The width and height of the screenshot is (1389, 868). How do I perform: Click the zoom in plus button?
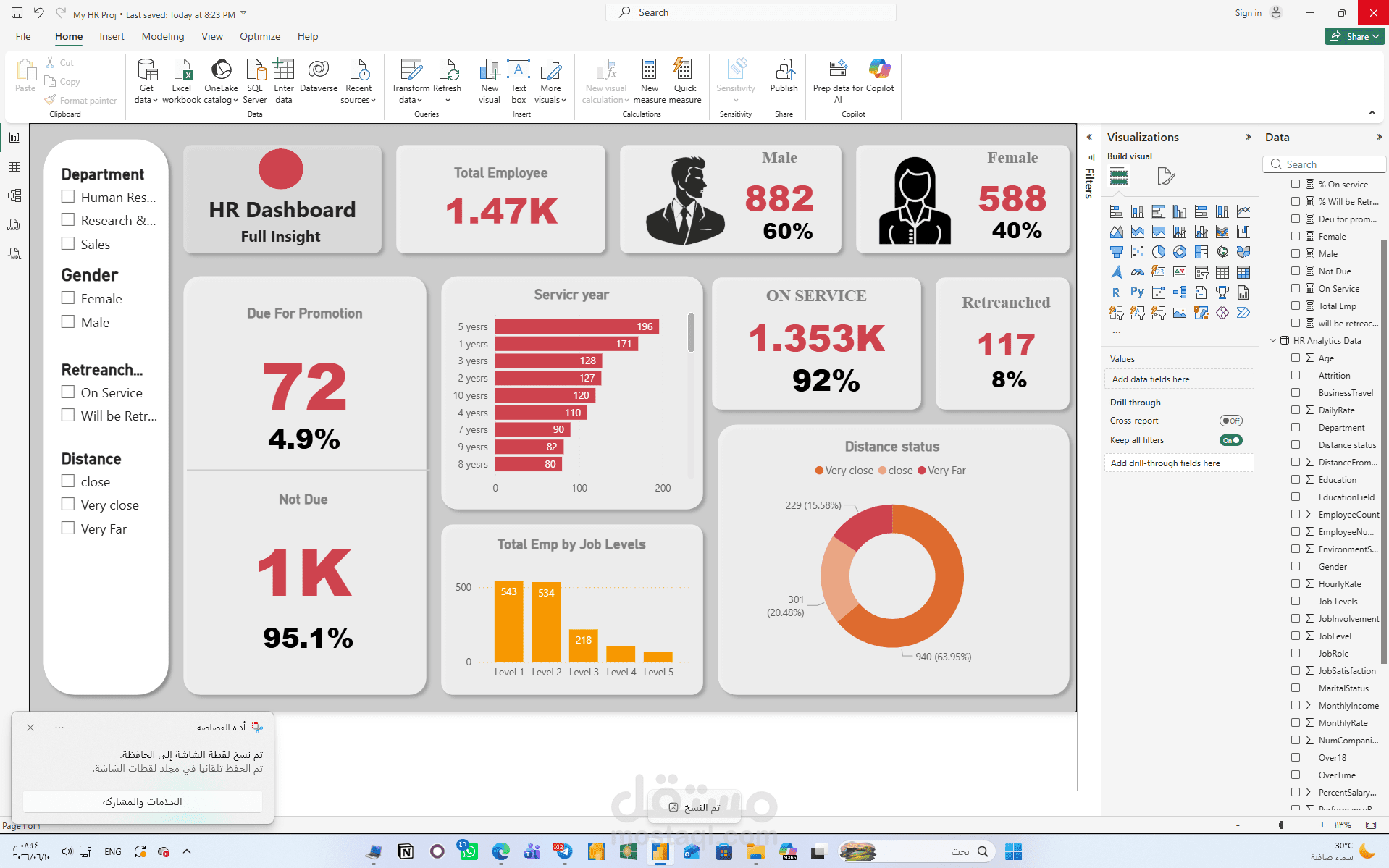click(x=1322, y=825)
